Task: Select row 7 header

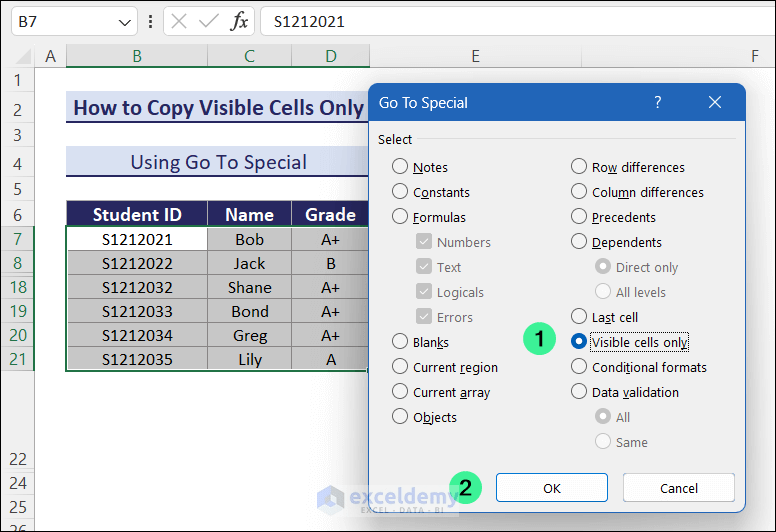Action: (x=17, y=239)
